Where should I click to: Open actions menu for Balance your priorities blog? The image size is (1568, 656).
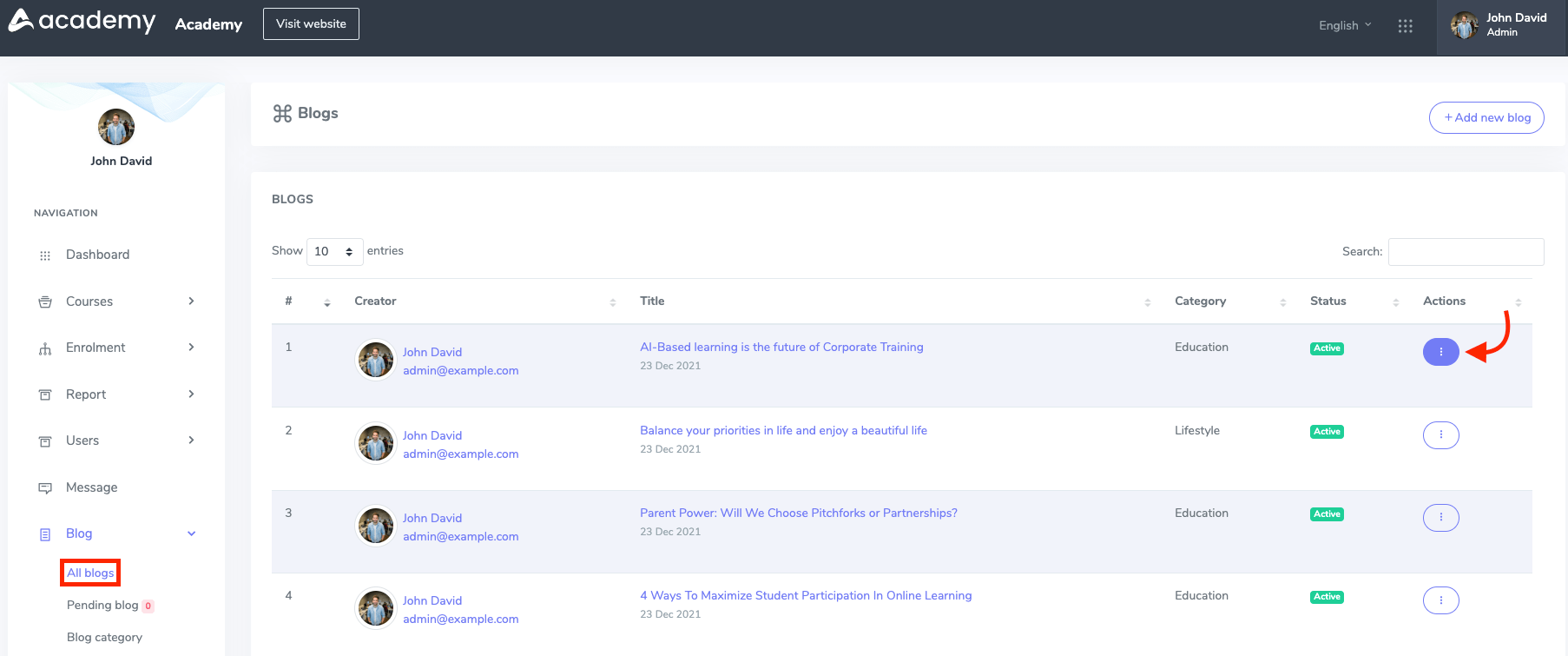(1440, 435)
